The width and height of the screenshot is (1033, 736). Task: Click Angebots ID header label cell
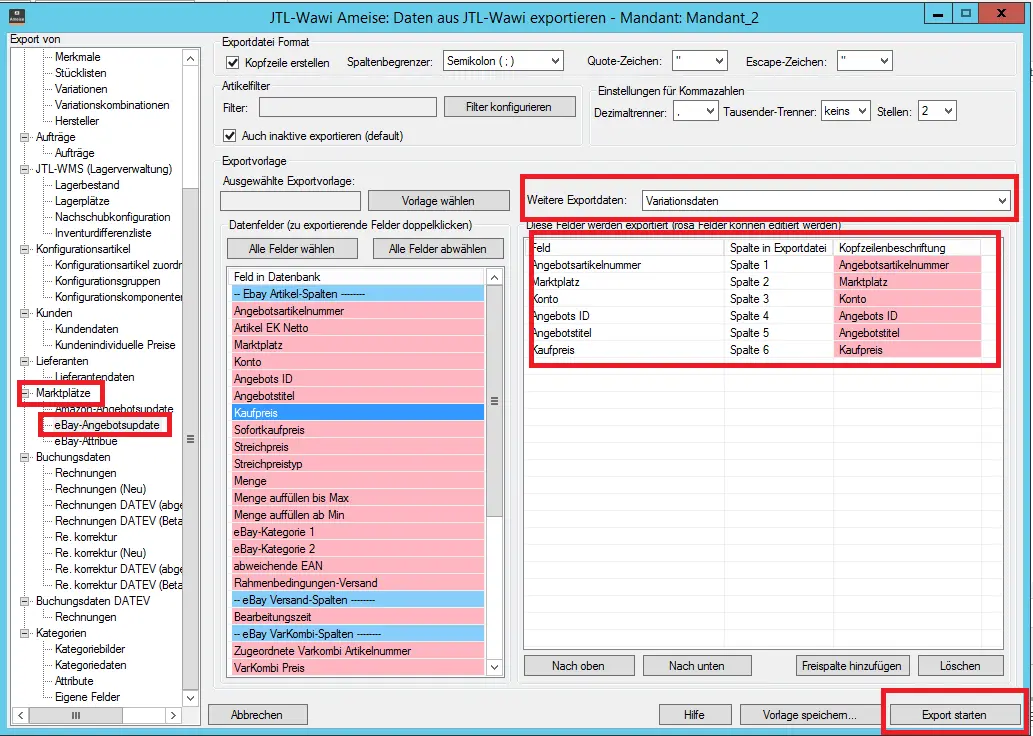pyautogui.click(x=907, y=316)
